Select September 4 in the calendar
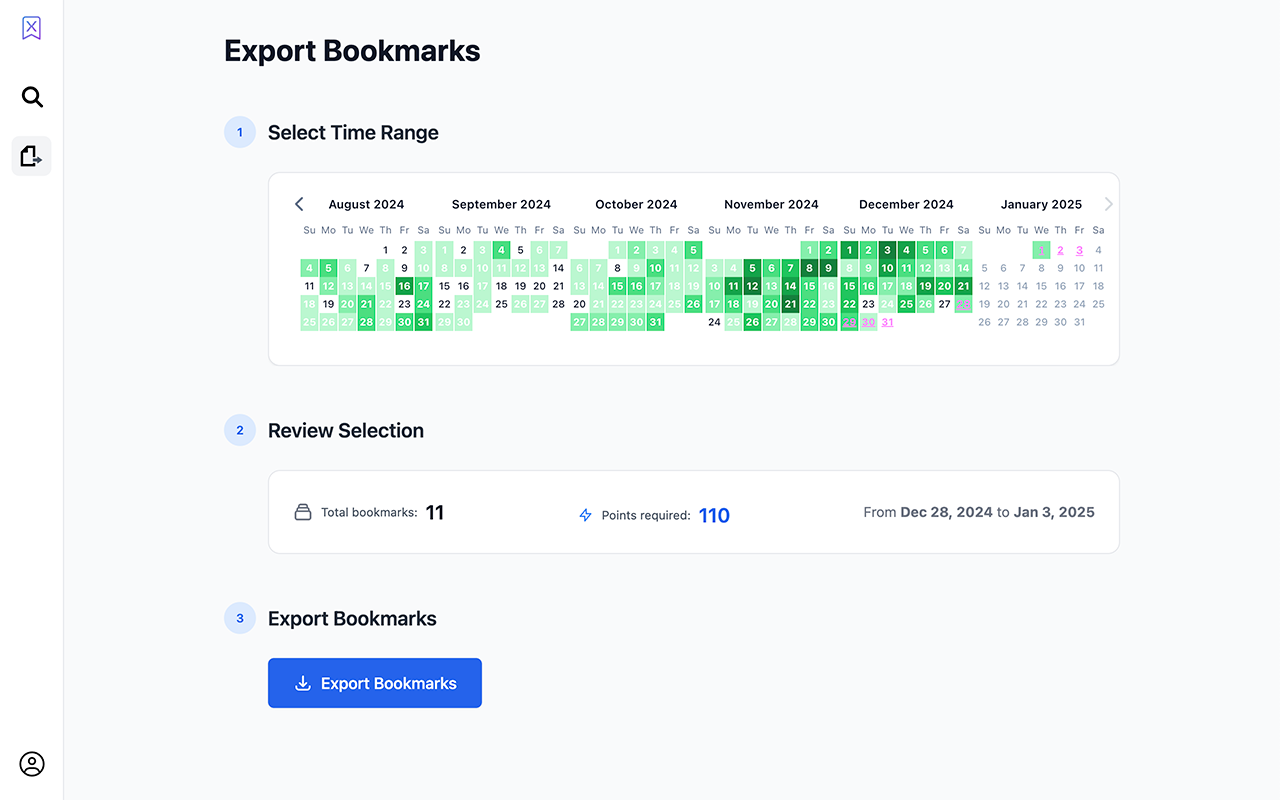Screen dimensions: 1280x800 coord(501,250)
